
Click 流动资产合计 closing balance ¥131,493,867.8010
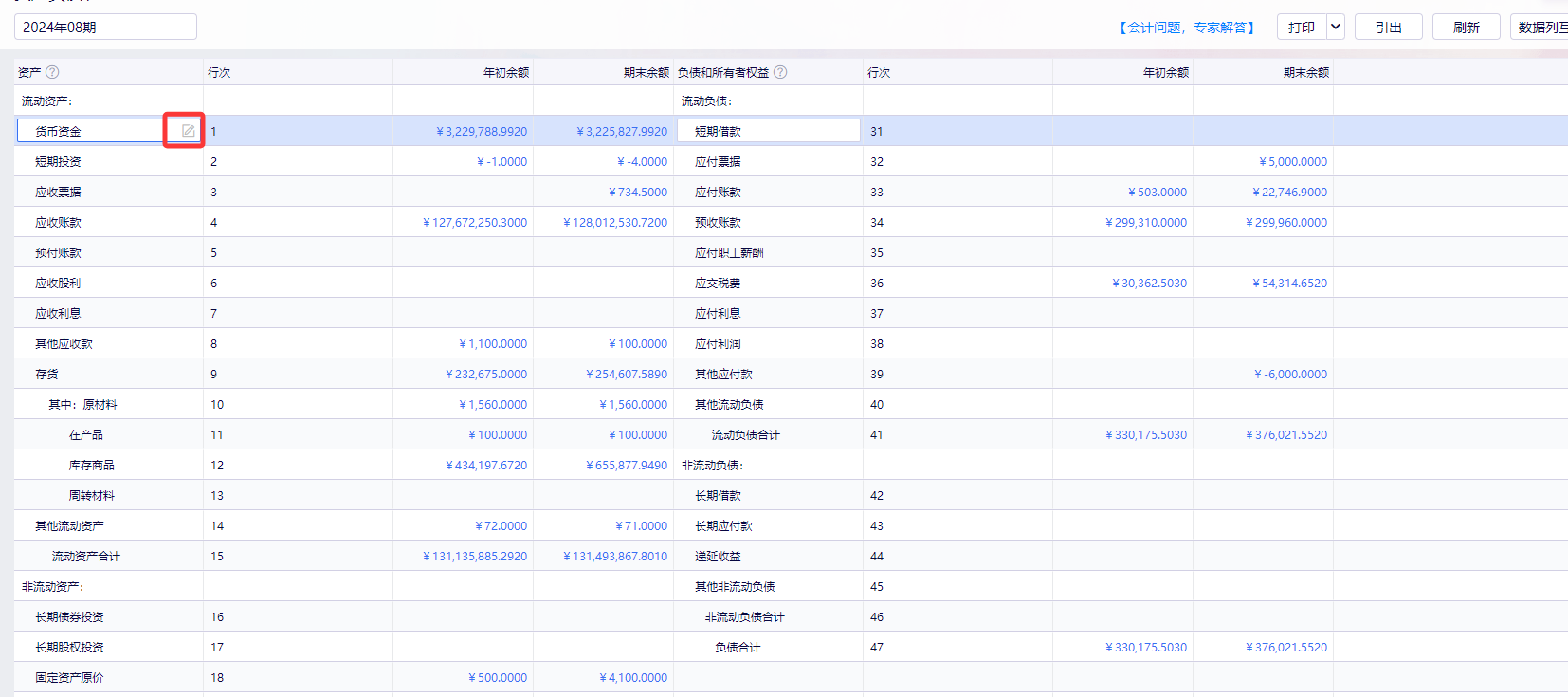point(615,557)
